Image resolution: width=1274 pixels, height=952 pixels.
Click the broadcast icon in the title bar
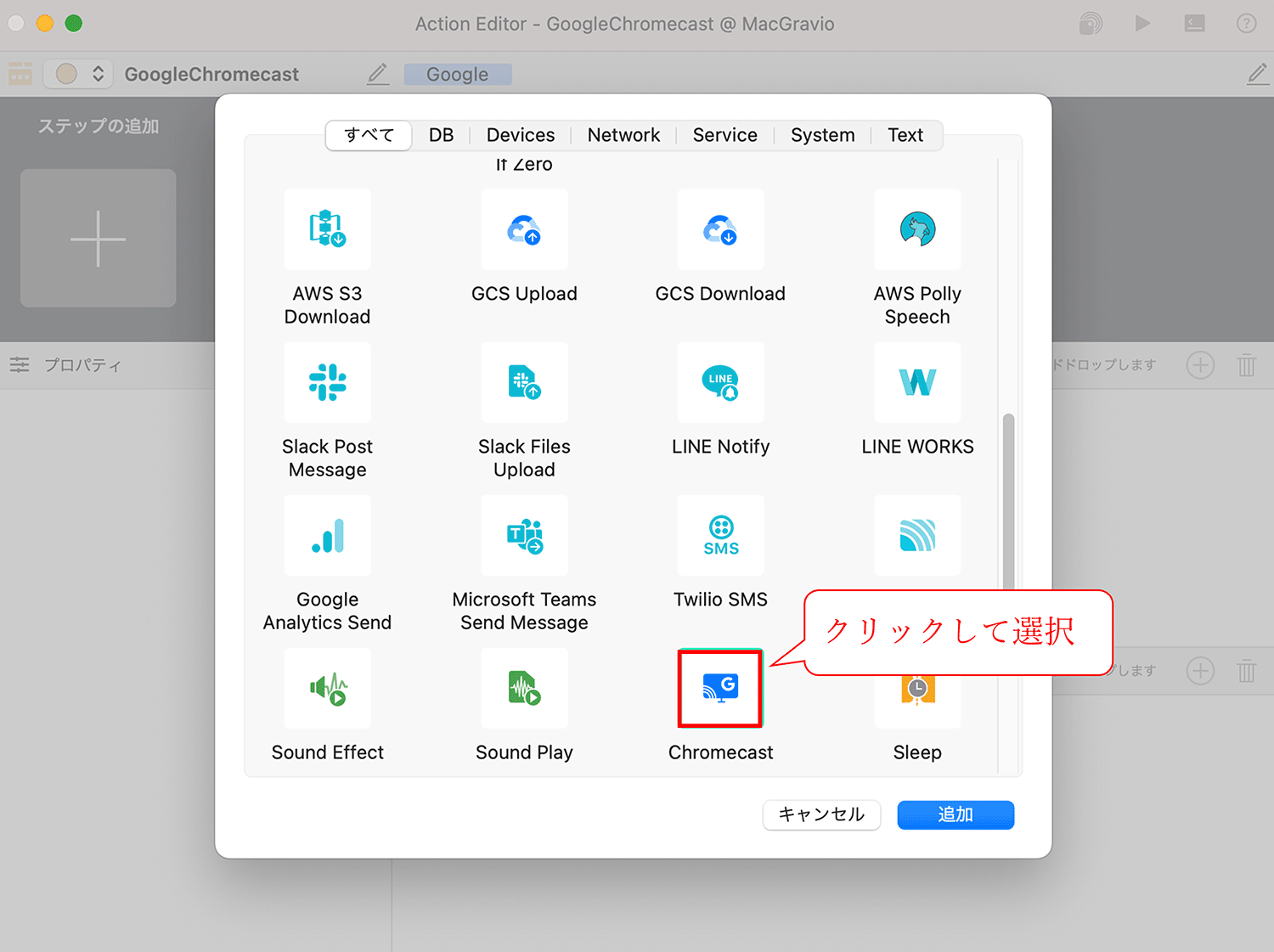(1091, 24)
